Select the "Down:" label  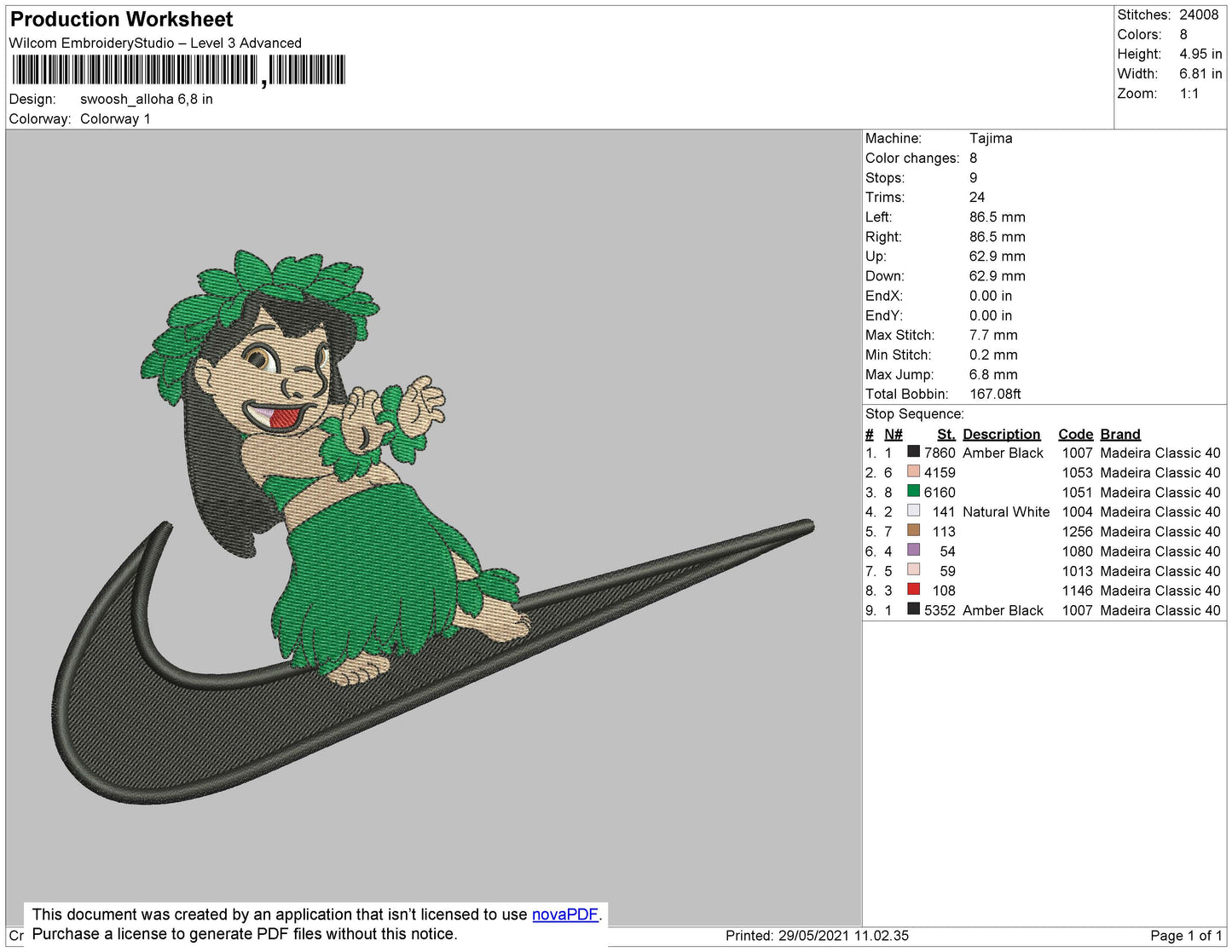(884, 275)
